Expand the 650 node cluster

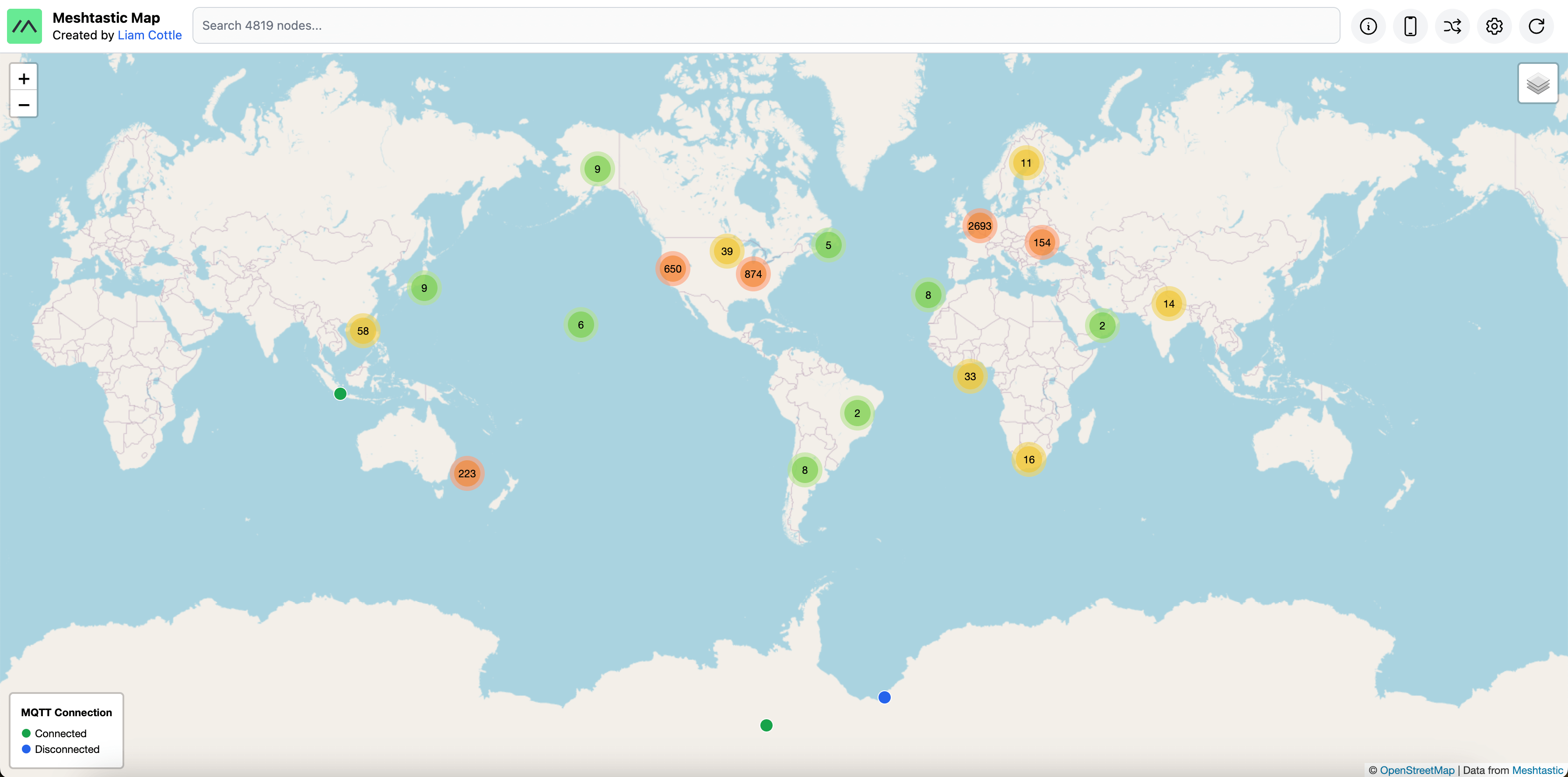(672, 269)
